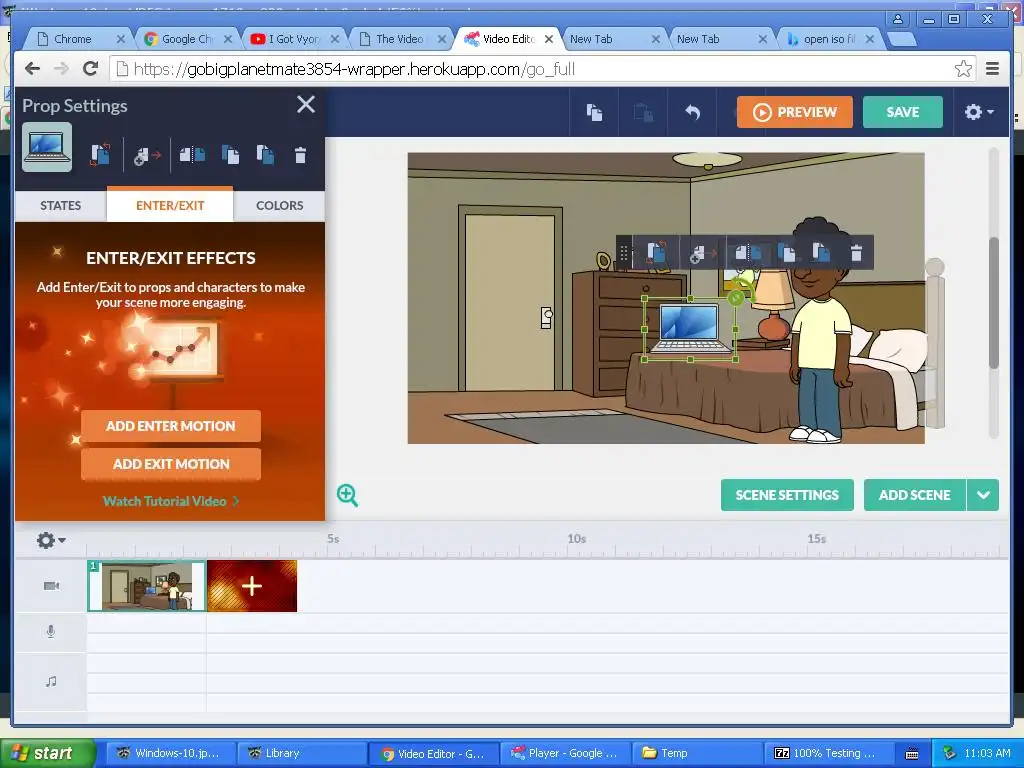Click laptop prop preview in Prop Settings
1024x768 pixels.
click(47, 148)
